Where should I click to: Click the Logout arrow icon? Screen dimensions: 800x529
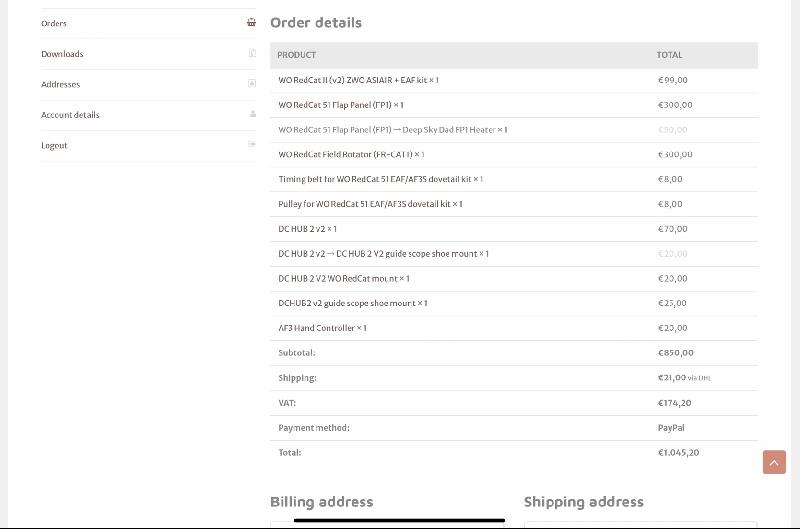click(252, 145)
